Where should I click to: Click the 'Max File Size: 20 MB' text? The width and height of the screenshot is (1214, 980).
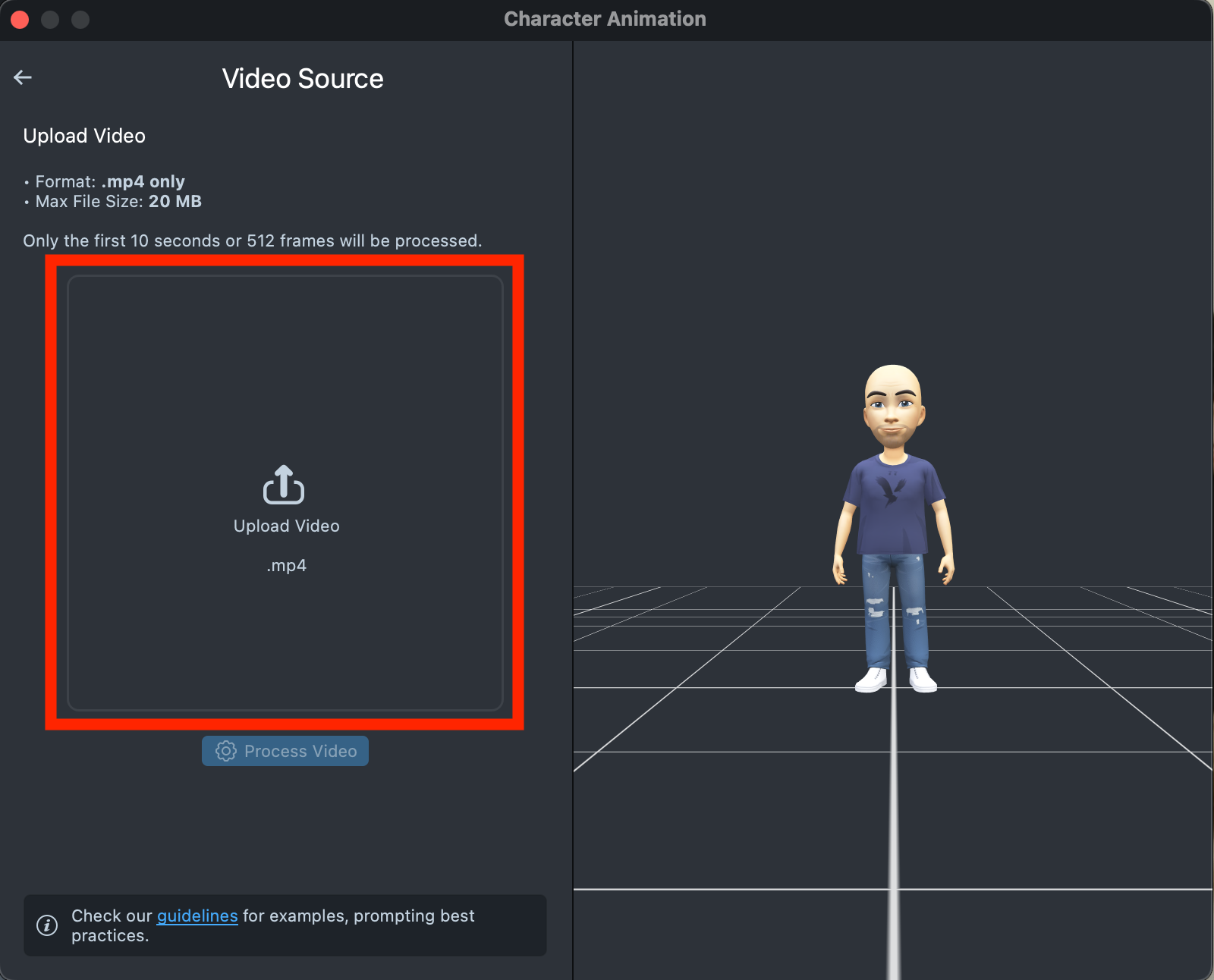pos(118,202)
